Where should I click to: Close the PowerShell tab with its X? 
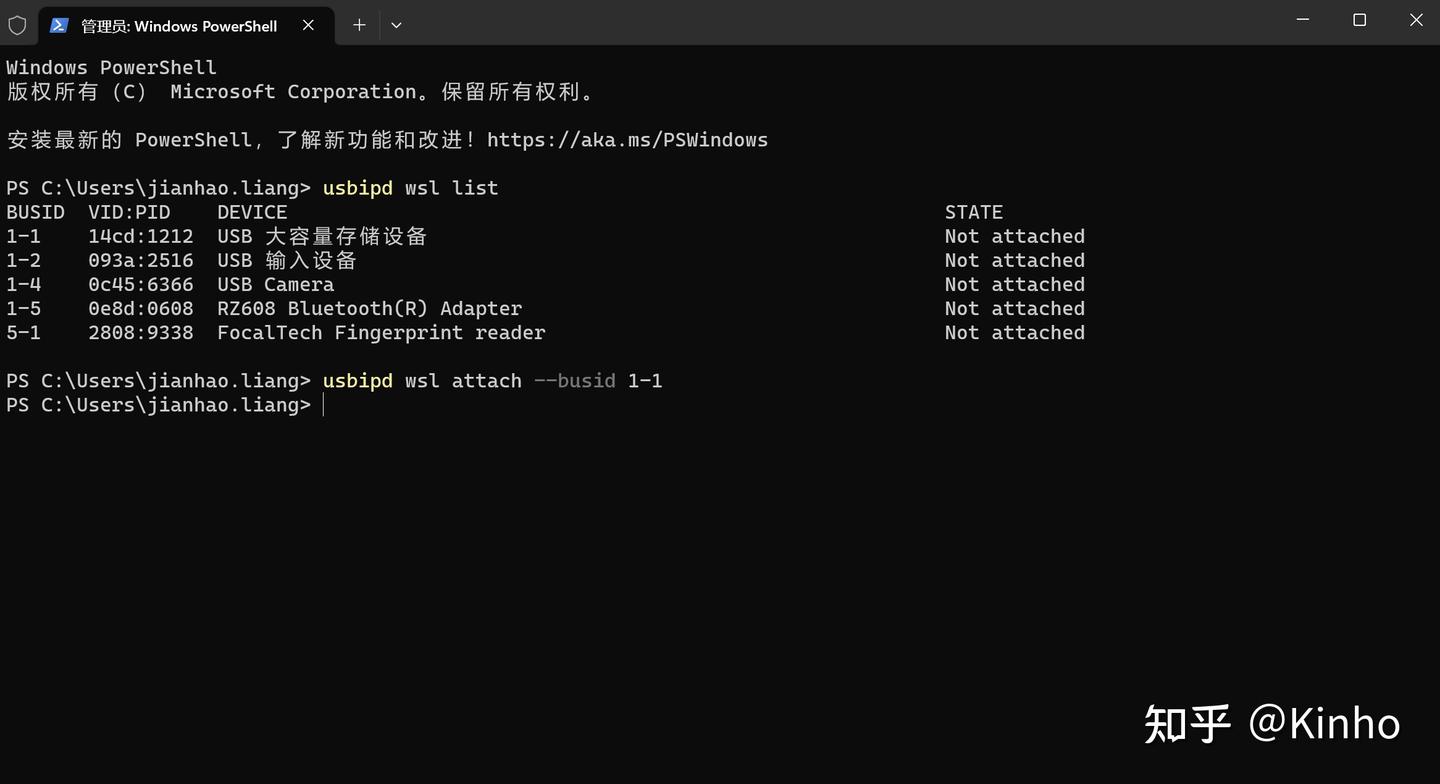(308, 26)
